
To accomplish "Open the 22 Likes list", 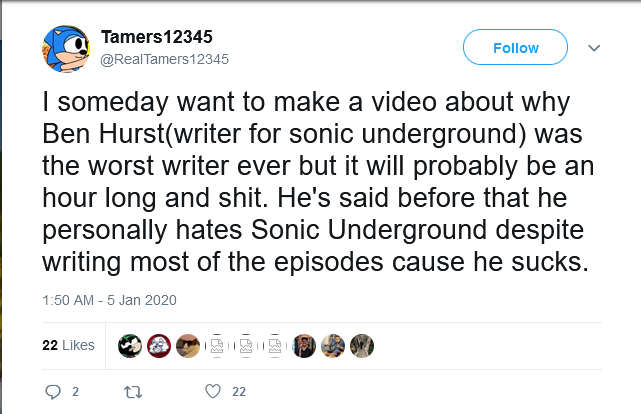I will (x=68, y=345).
